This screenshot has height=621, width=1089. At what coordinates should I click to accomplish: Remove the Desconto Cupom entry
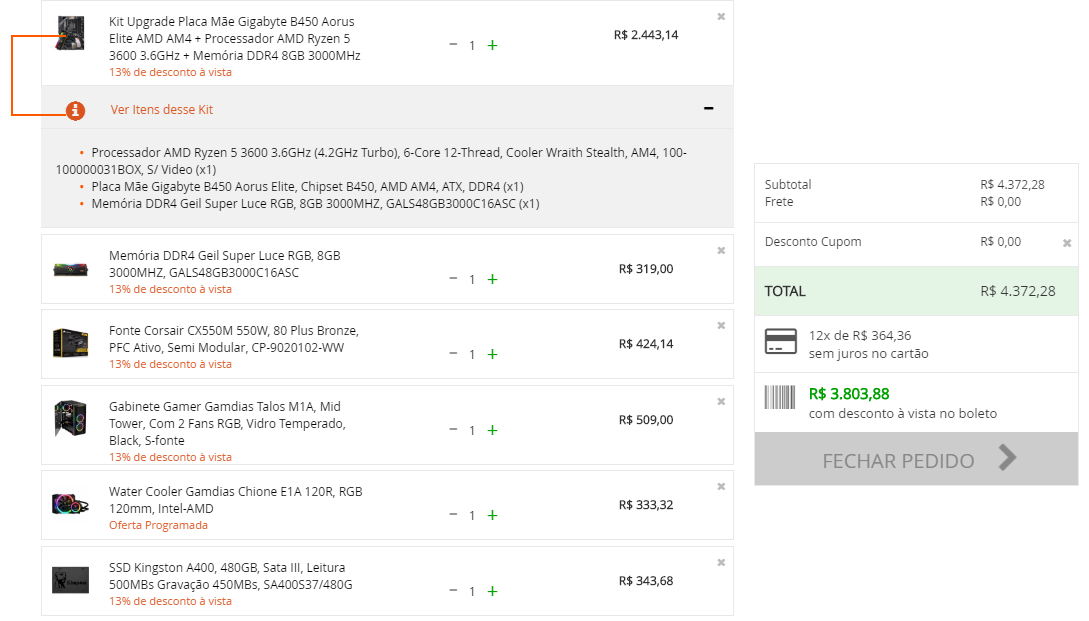pyautogui.click(x=1067, y=243)
